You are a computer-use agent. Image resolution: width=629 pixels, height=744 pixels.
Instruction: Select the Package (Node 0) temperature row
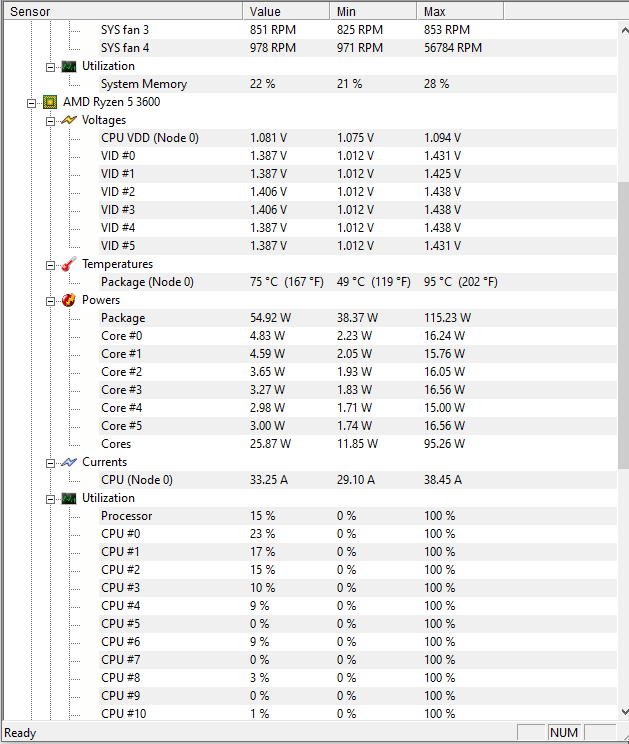click(x=311, y=282)
